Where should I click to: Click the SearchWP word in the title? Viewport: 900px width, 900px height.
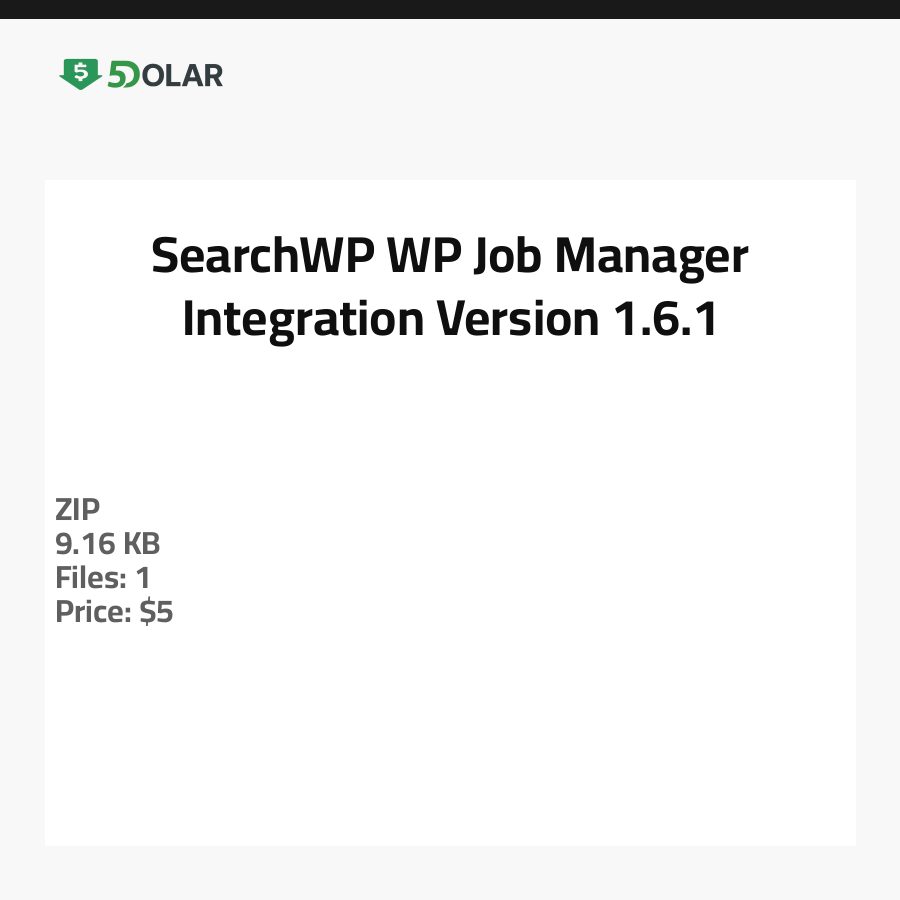coord(263,257)
